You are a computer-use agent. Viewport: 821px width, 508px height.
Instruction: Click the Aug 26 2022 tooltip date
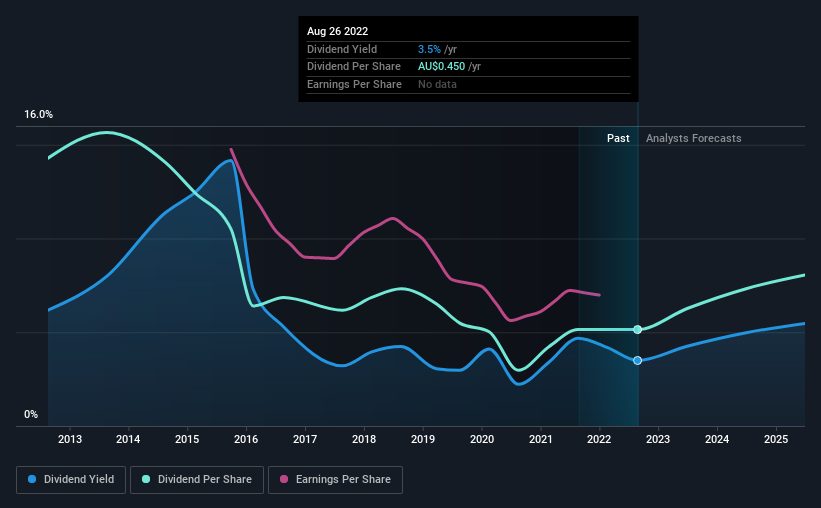click(x=337, y=31)
